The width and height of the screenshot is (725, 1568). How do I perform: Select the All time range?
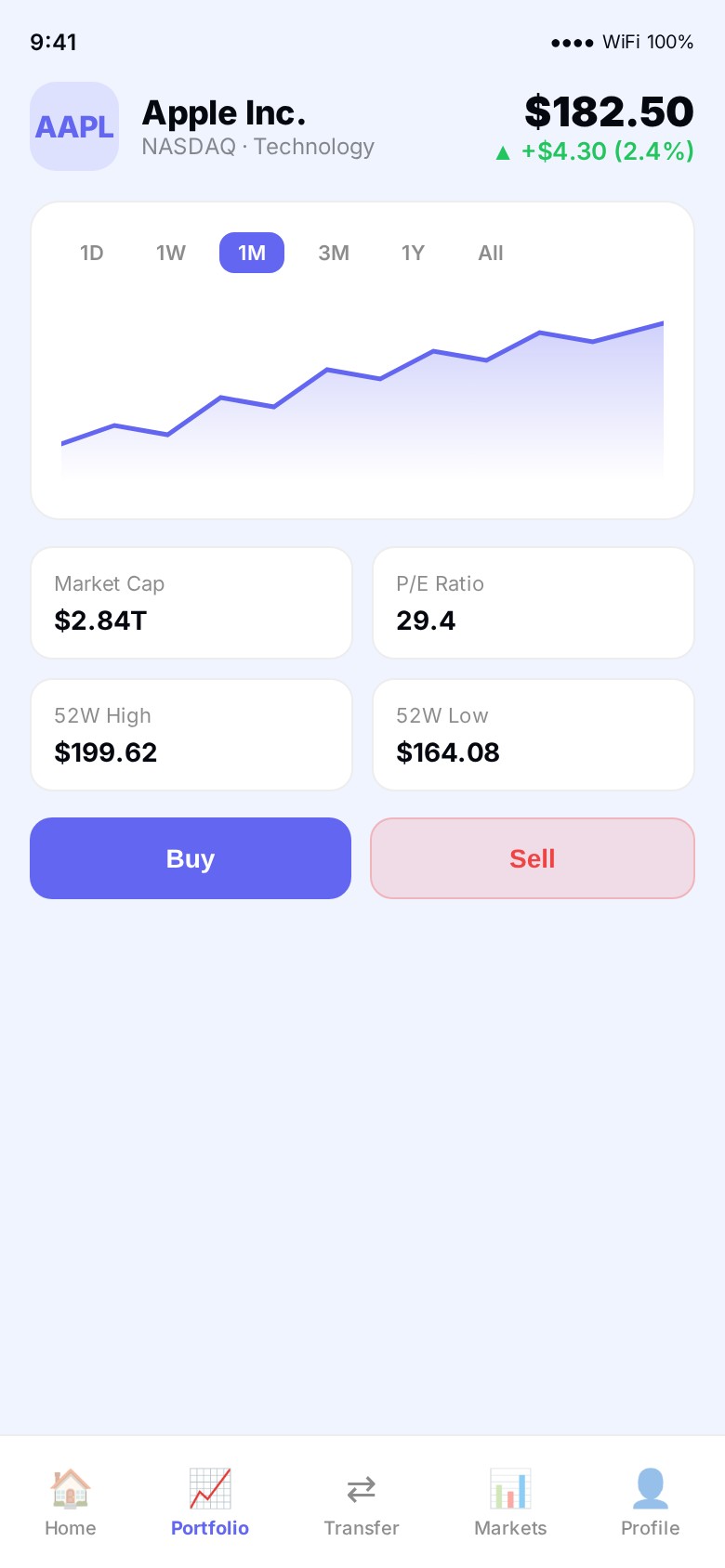[491, 253]
